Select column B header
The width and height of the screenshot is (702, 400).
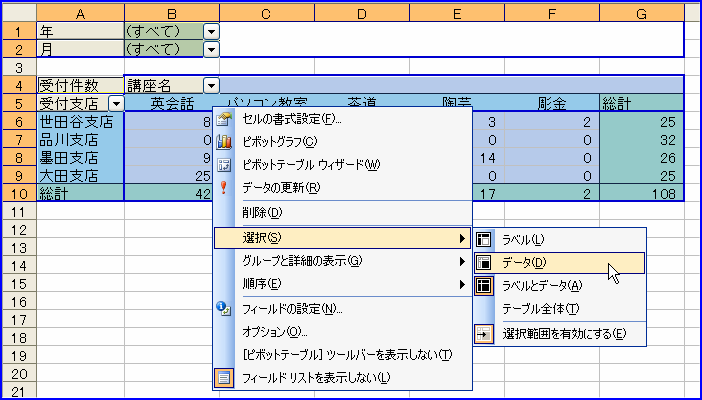(x=172, y=13)
